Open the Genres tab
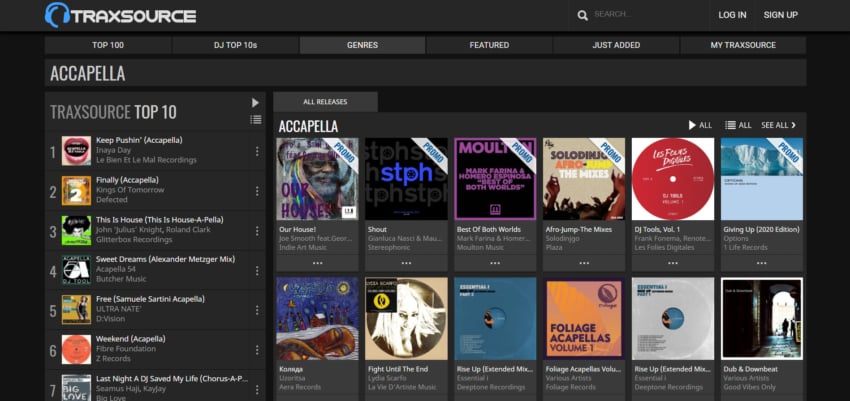850x401 pixels. (362, 45)
